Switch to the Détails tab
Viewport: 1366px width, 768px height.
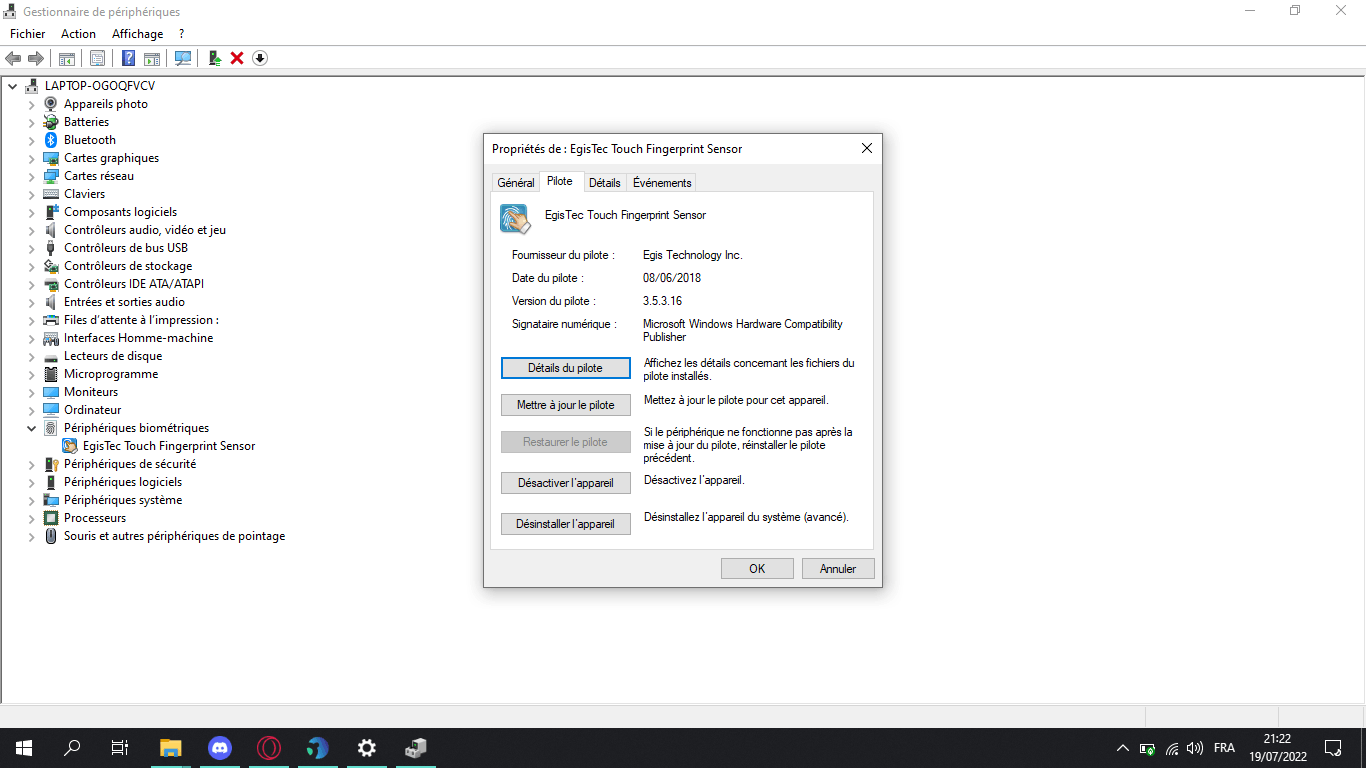pos(604,183)
